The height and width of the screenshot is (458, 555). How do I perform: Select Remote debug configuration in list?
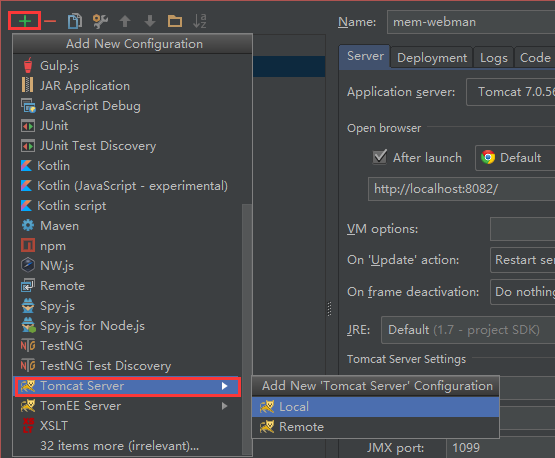click(x=128, y=286)
